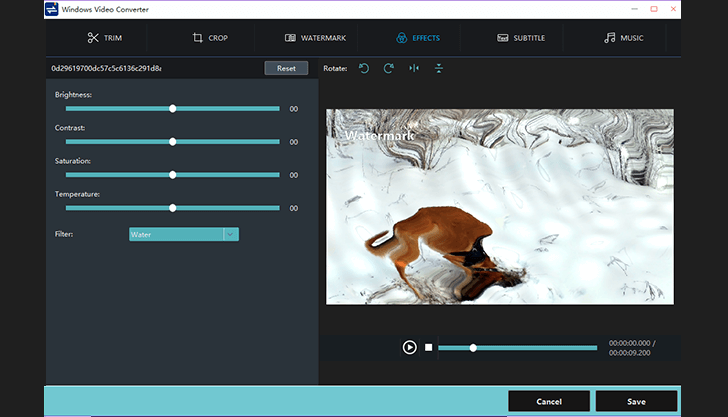Viewport: 728px width, 417px height.
Task: Open the Water filter combo box
Action: click(x=176, y=234)
